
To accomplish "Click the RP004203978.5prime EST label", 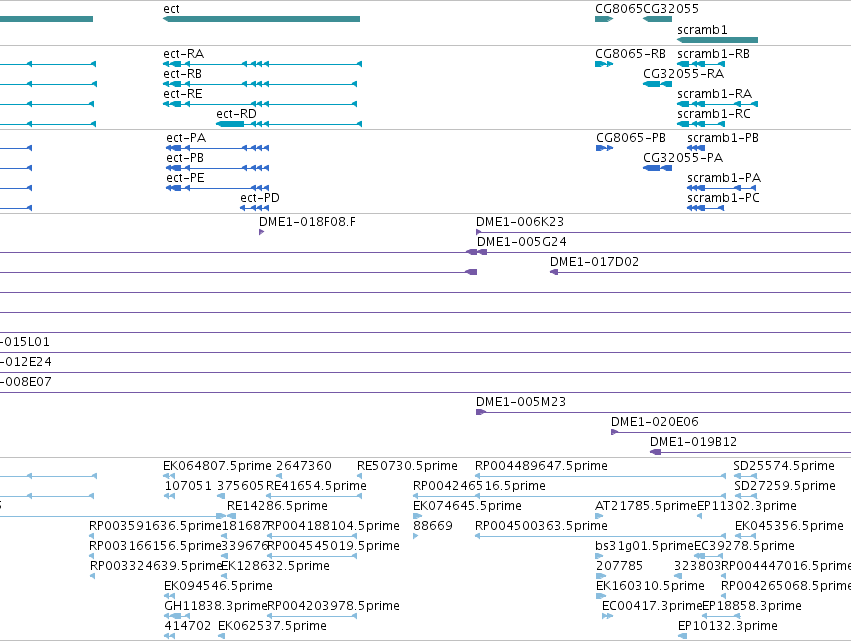I will pyautogui.click(x=333, y=607).
